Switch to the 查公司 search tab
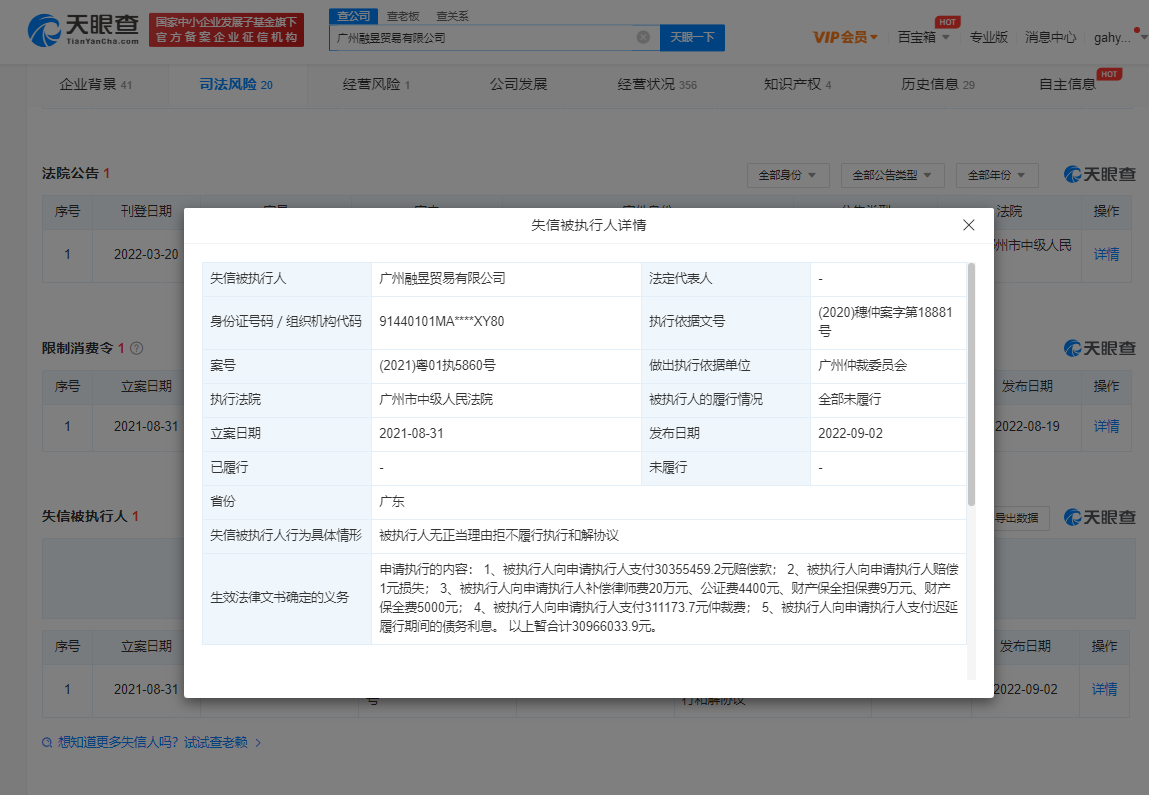 pos(353,15)
